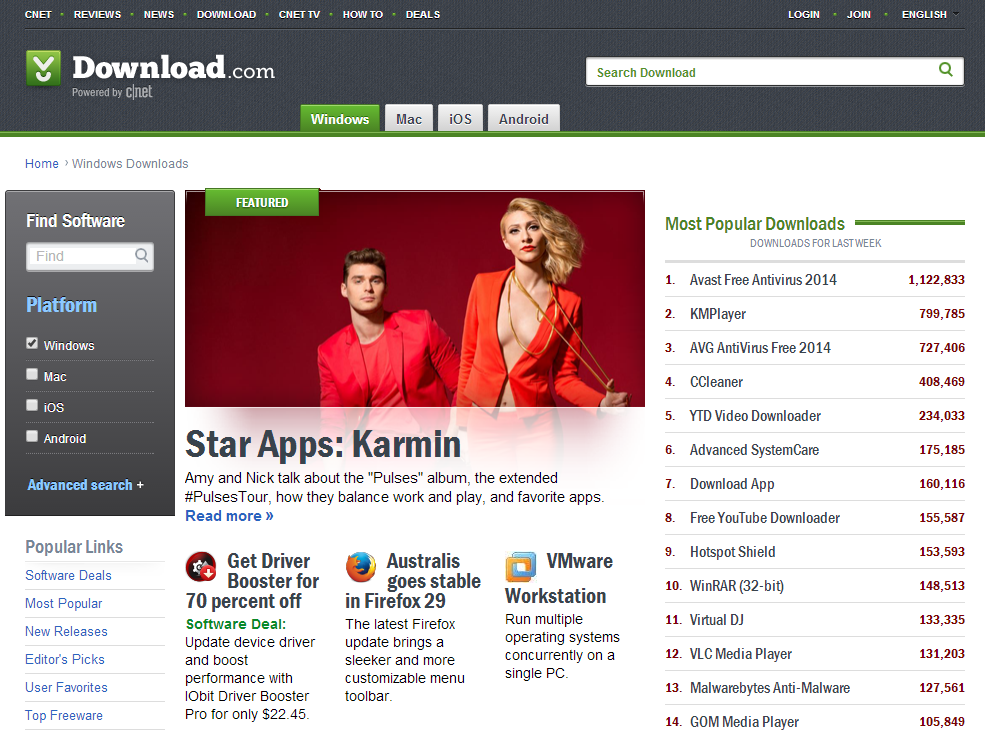Click the magnifier icon in Find Software box
This screenshot has width=985, height=734.
tap(142, 255)
